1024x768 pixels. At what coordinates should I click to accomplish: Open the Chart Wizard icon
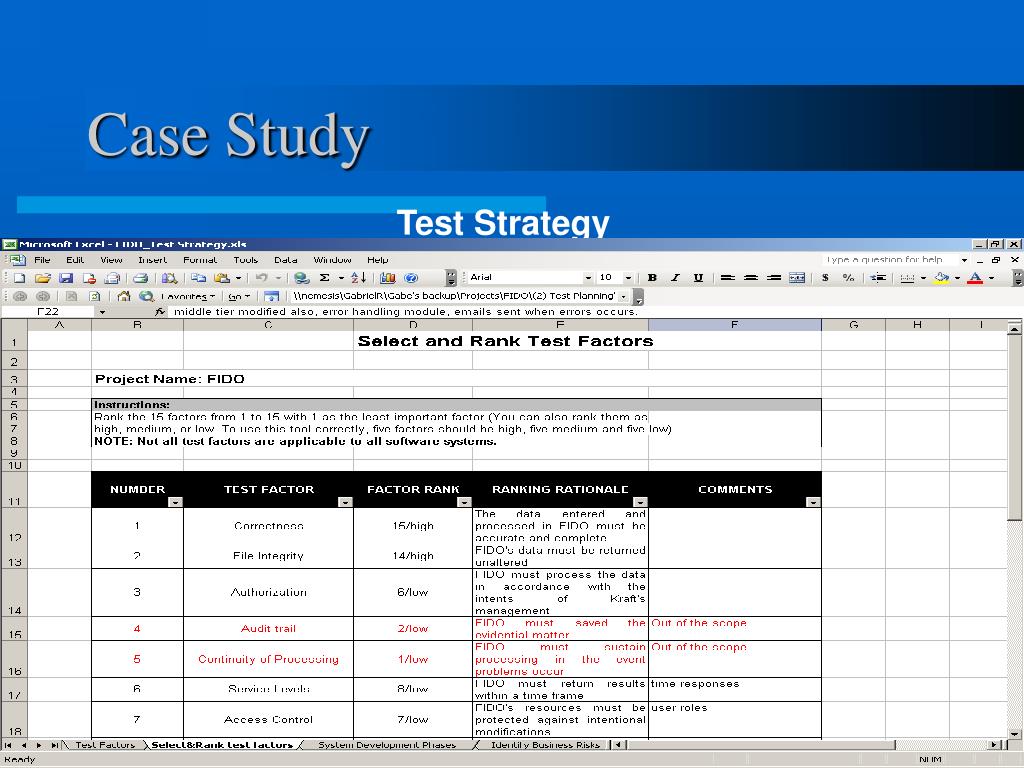click(x=387, y=278)
